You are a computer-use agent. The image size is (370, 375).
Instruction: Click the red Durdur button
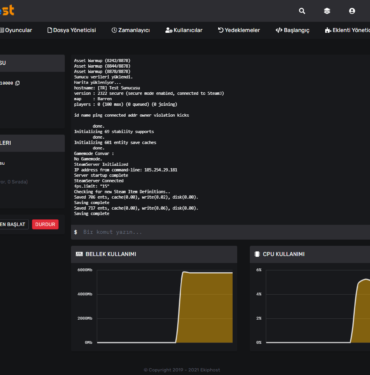tap(45, 224)
